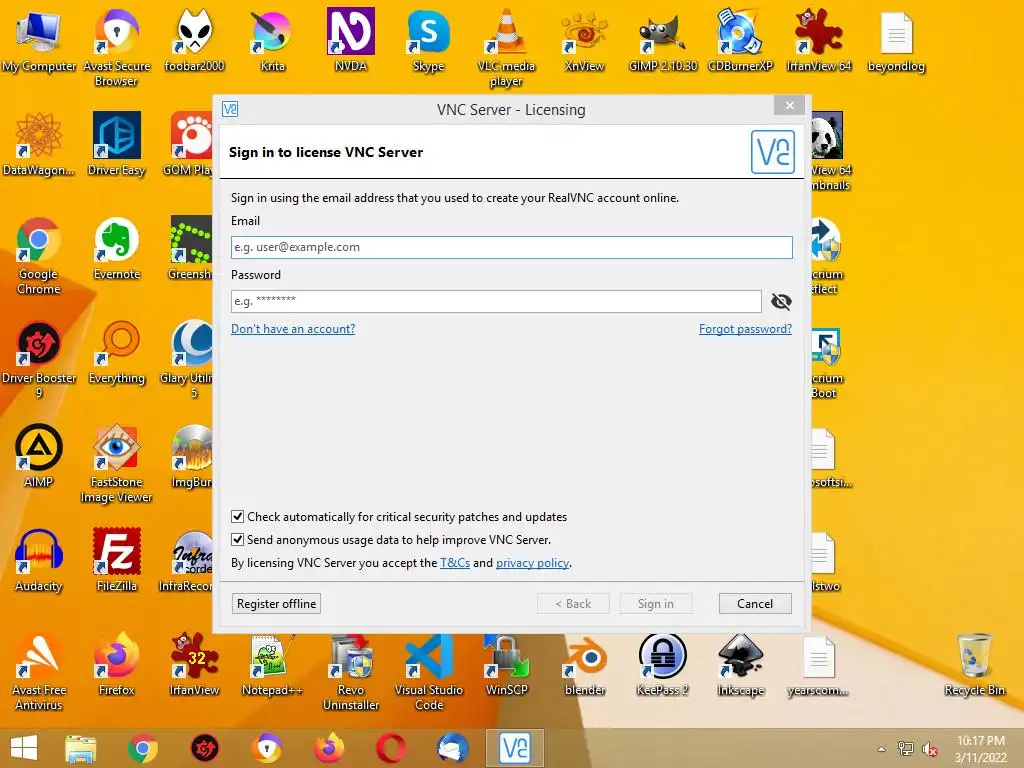Select the Notepad++ desktop icon
This screenshot has height=768, width=1024.
pyautogui.click(x=272, y=664)
